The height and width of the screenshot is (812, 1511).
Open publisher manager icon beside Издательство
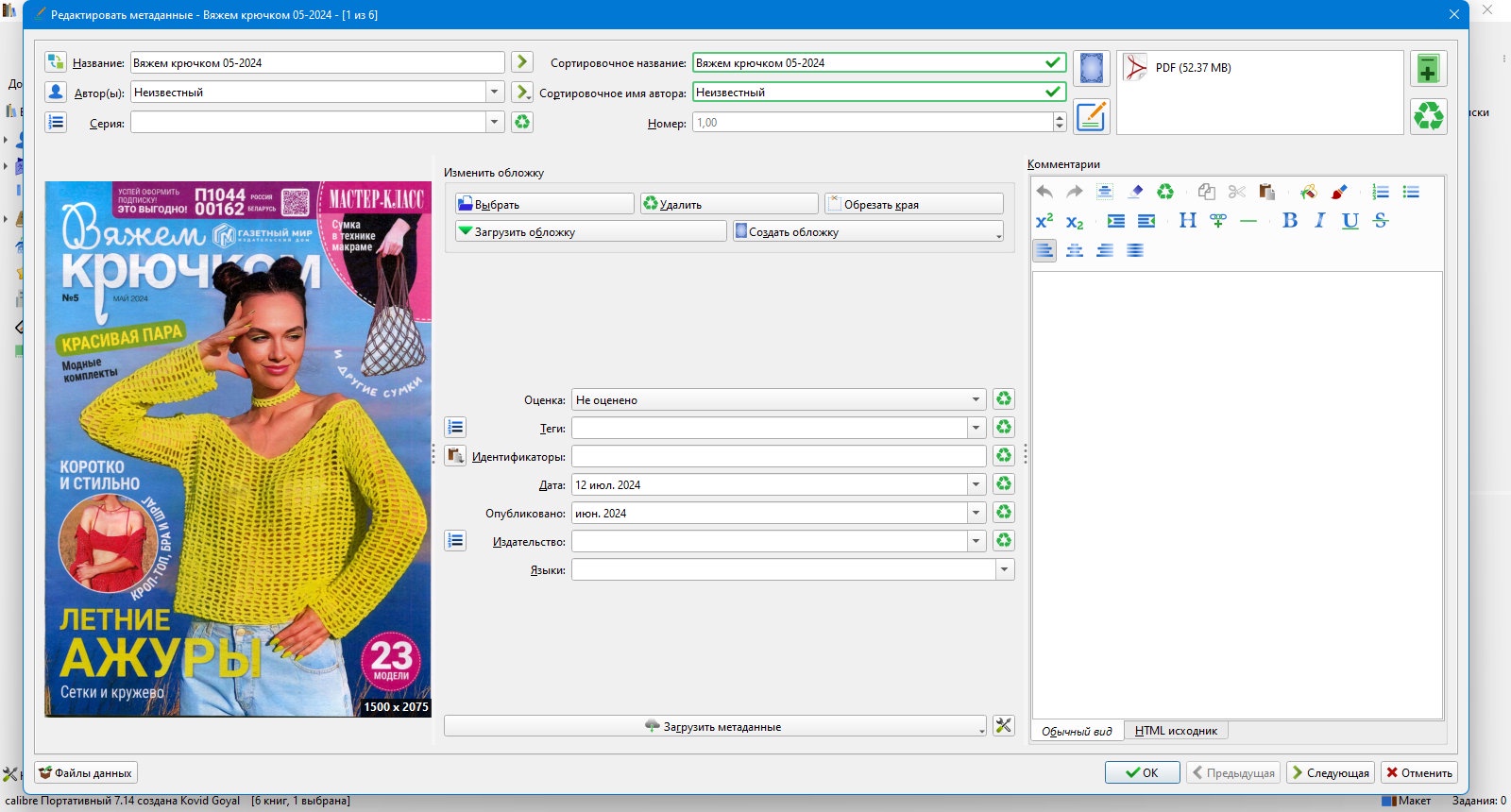[x=455, y=541]
